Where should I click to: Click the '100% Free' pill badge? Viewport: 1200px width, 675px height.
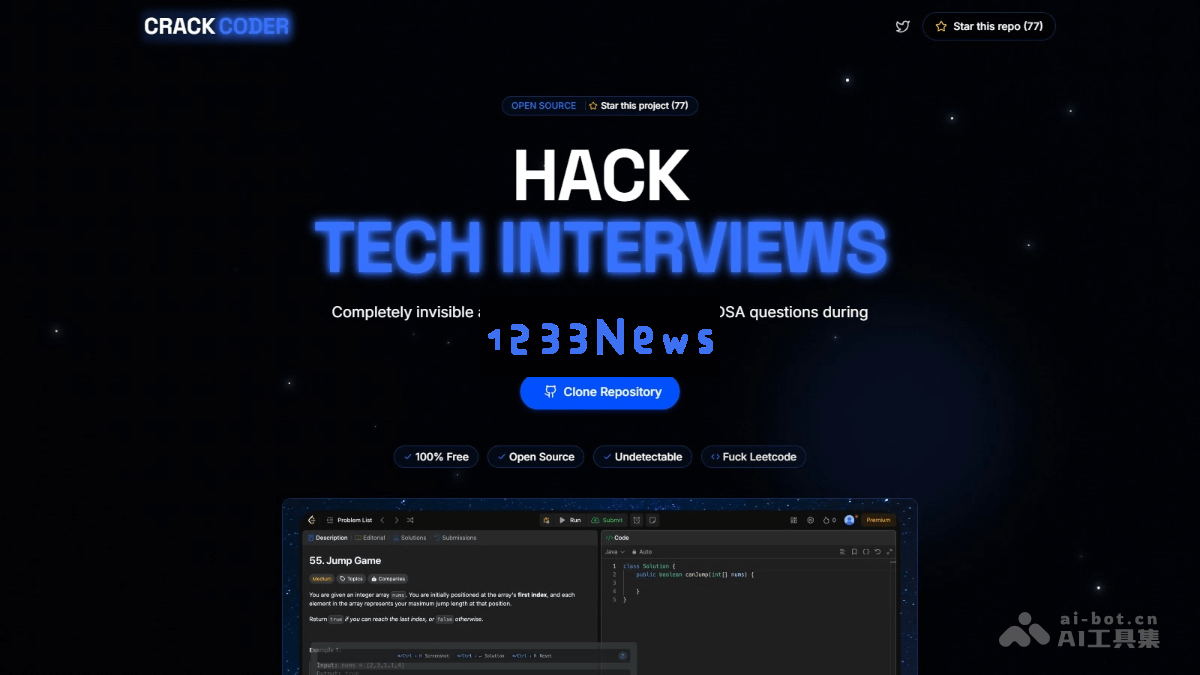click(x=436, y=457)
